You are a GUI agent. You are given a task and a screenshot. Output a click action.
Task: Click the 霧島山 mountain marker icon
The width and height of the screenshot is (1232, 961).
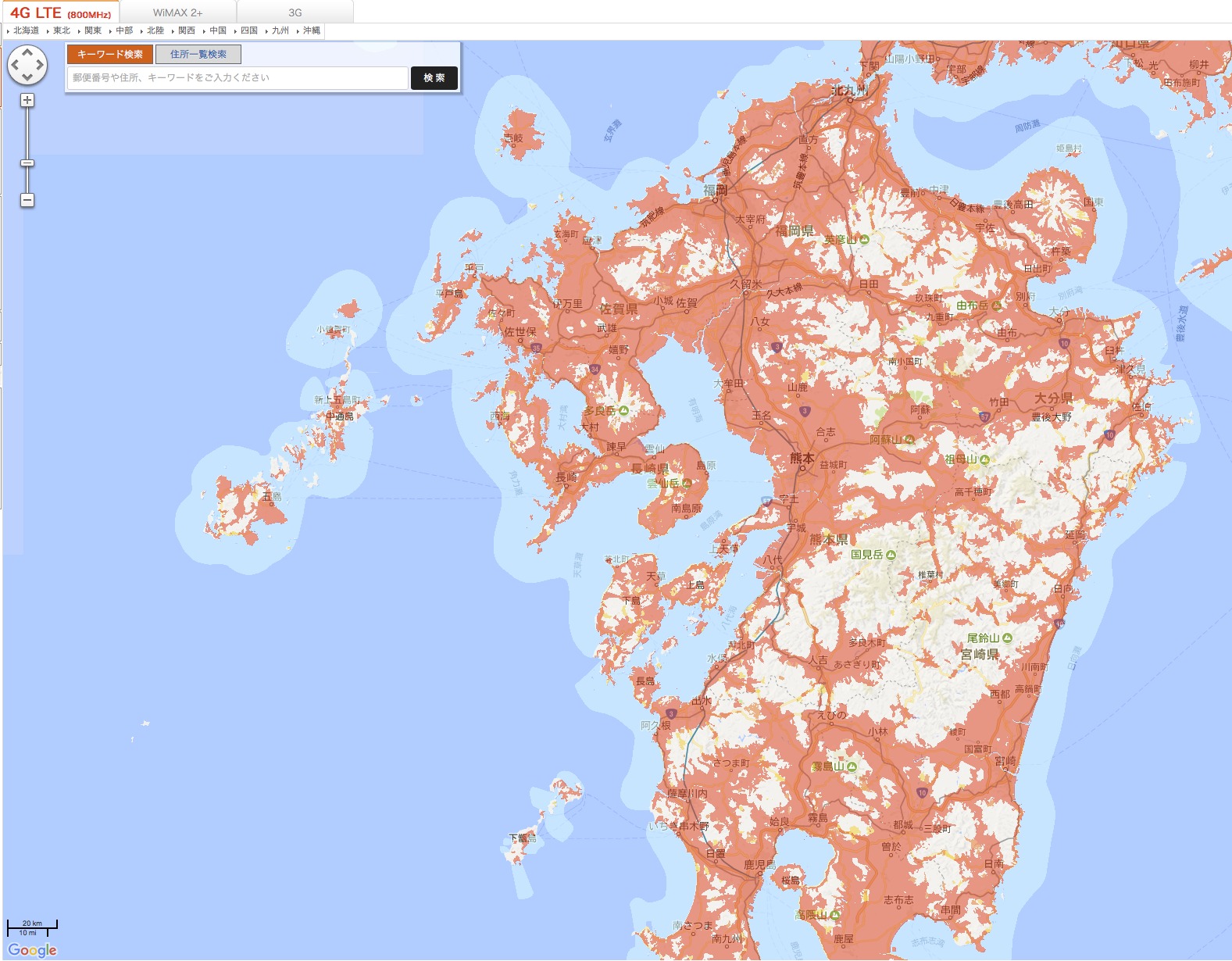pyautogui.click(x=852, y=766)
